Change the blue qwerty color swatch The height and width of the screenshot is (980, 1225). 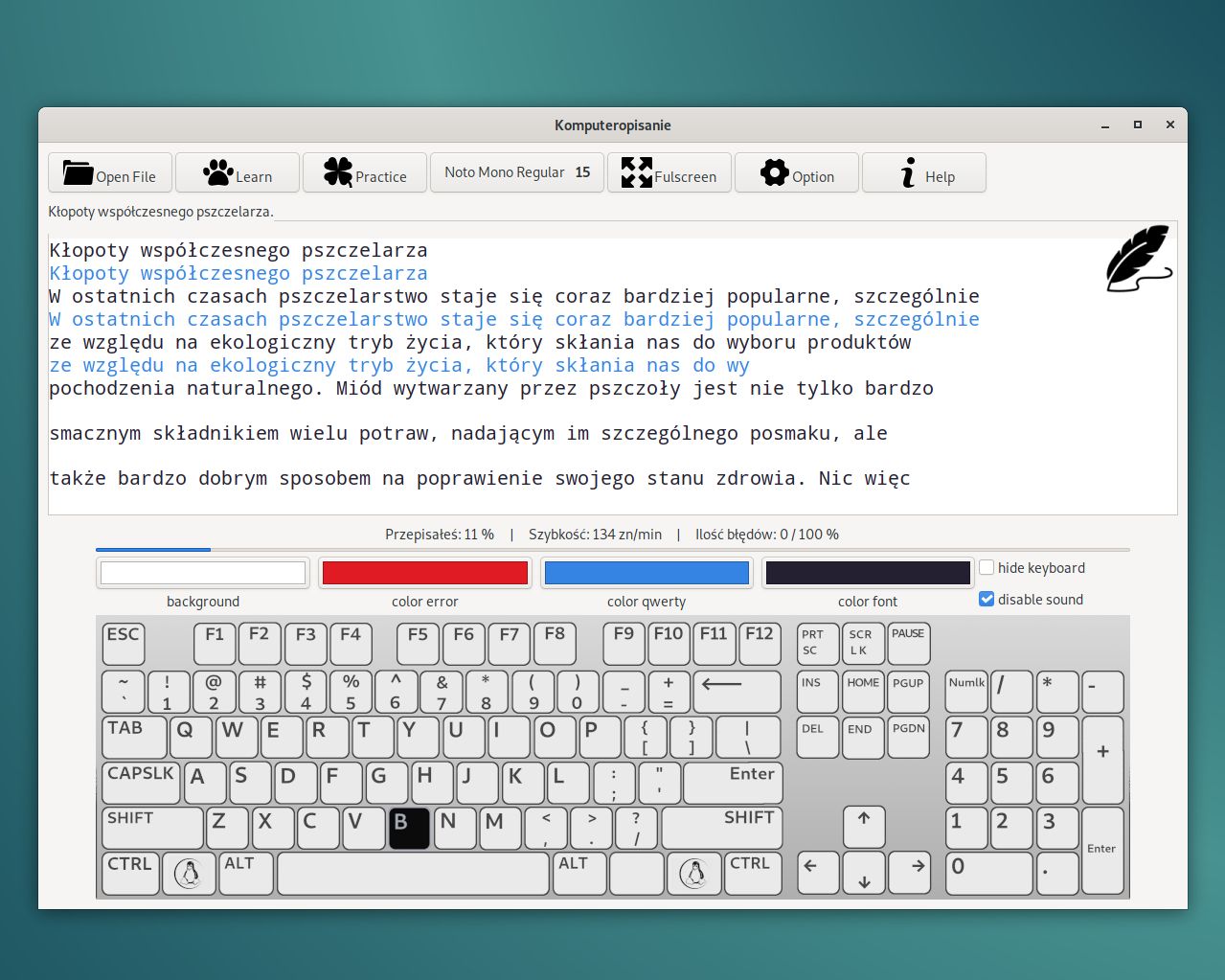pos(647,573)
